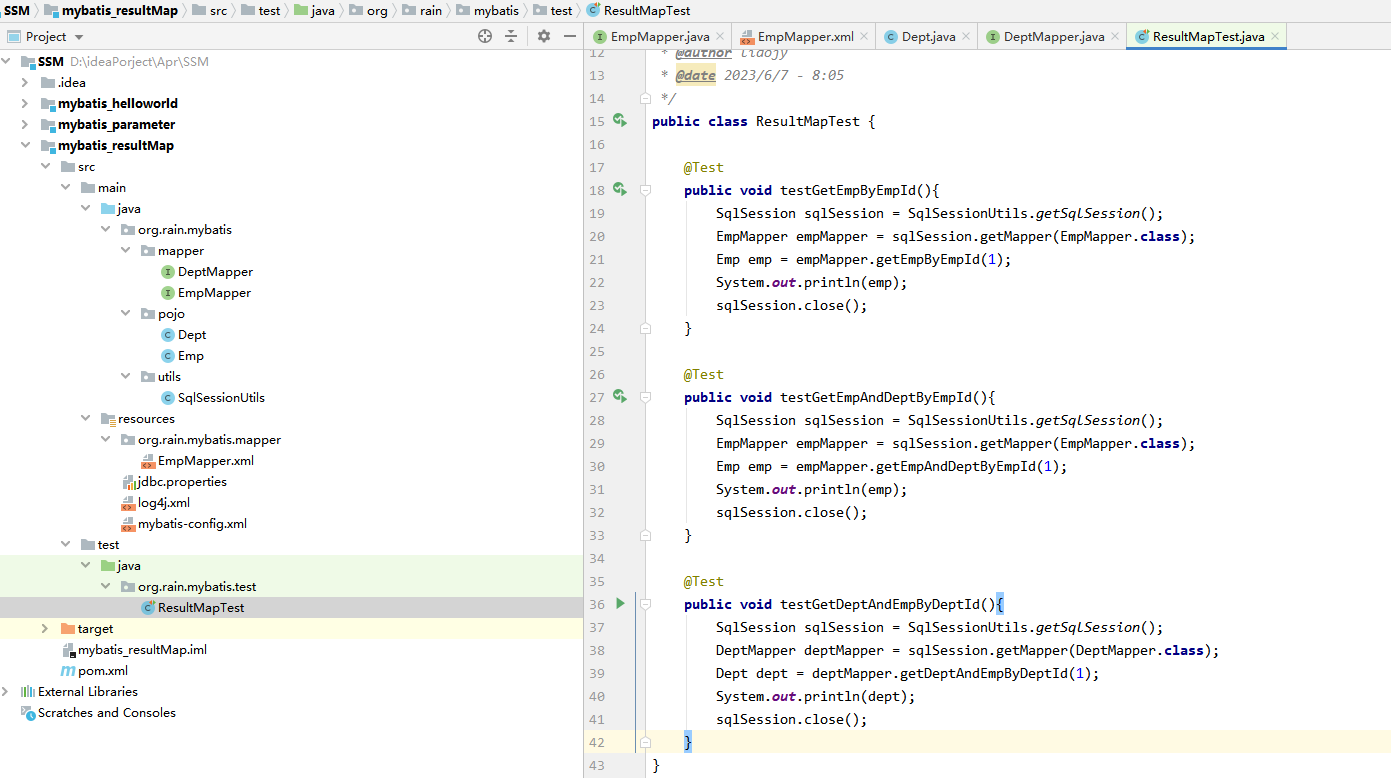The height and width of the screenshot is (778, 1391).
Task: Hide the Project panel with minus icon
Action: point(570,36)
